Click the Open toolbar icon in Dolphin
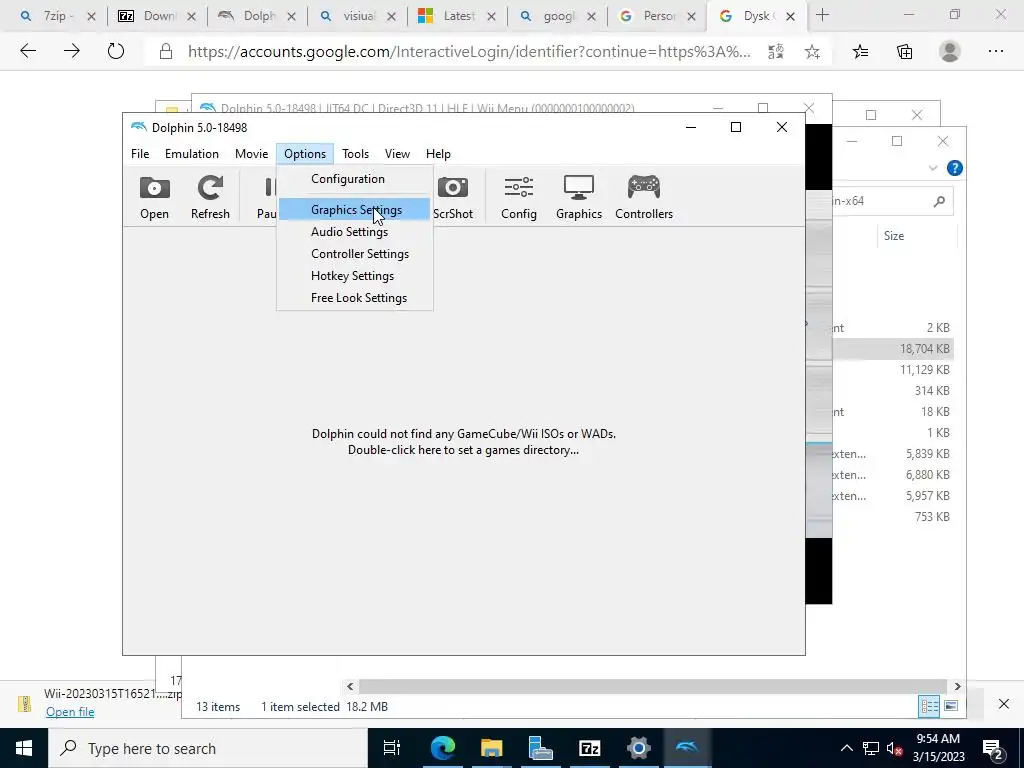This screenshot has width=1024, height=768. (x=154, y=197)
